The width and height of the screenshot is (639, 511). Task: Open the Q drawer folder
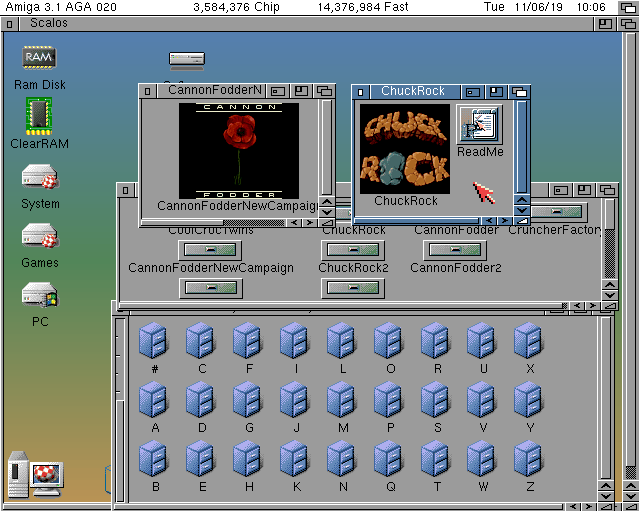pyautogui.click(x=388, y=458)
